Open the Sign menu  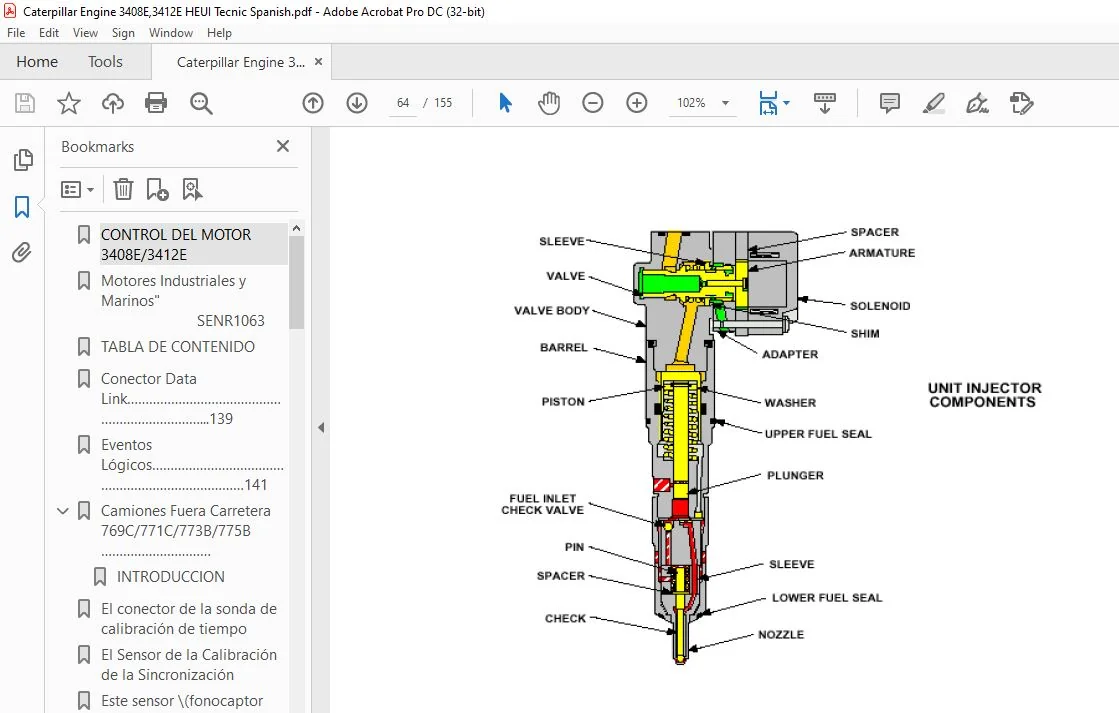pos(123,33)
